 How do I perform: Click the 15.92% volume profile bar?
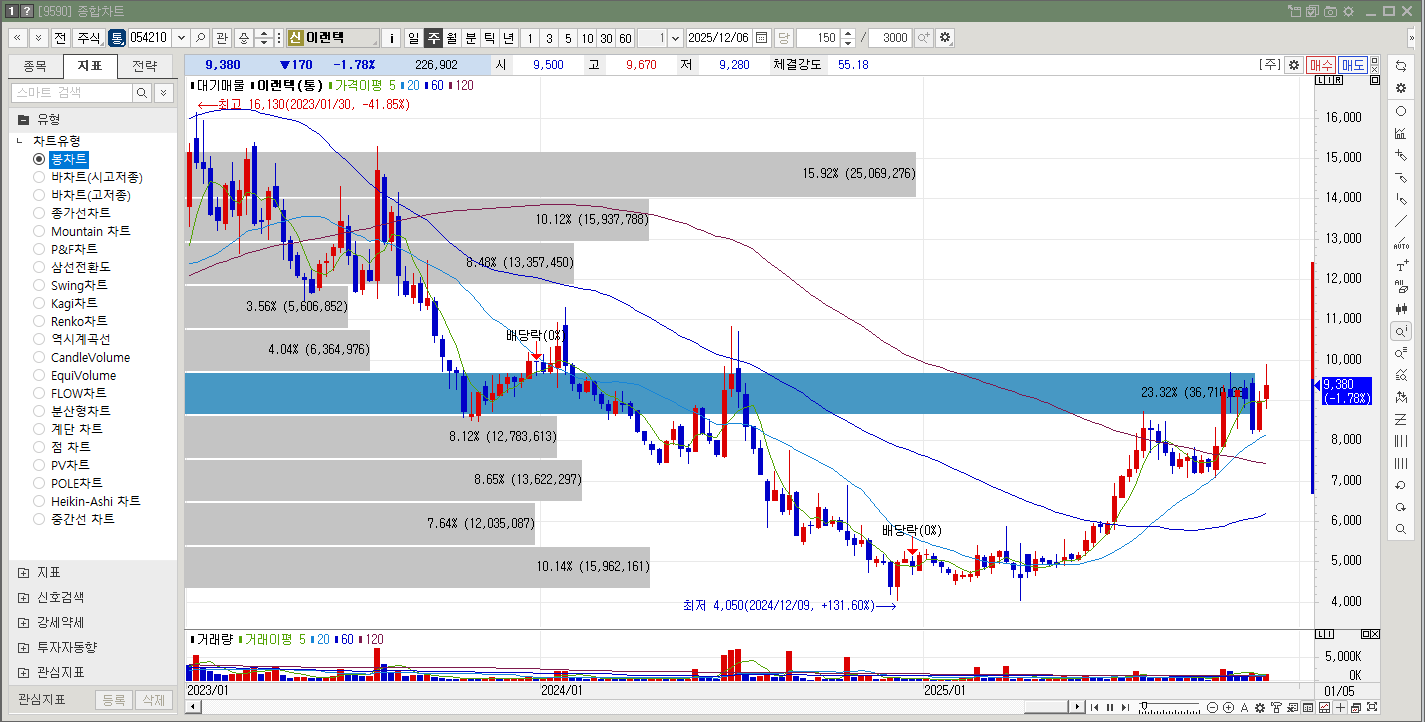pyautogui.click(x=551, y=174)
